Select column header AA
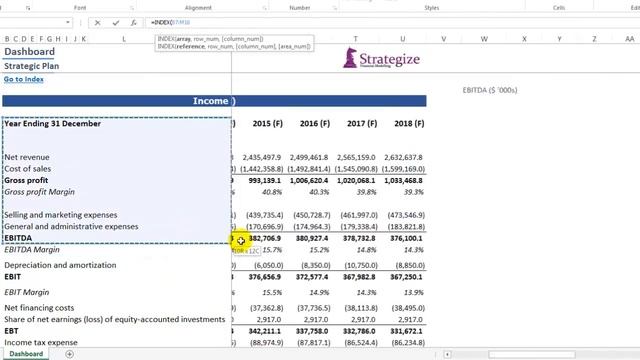640x360 pixels. click(x=629, y=39)
